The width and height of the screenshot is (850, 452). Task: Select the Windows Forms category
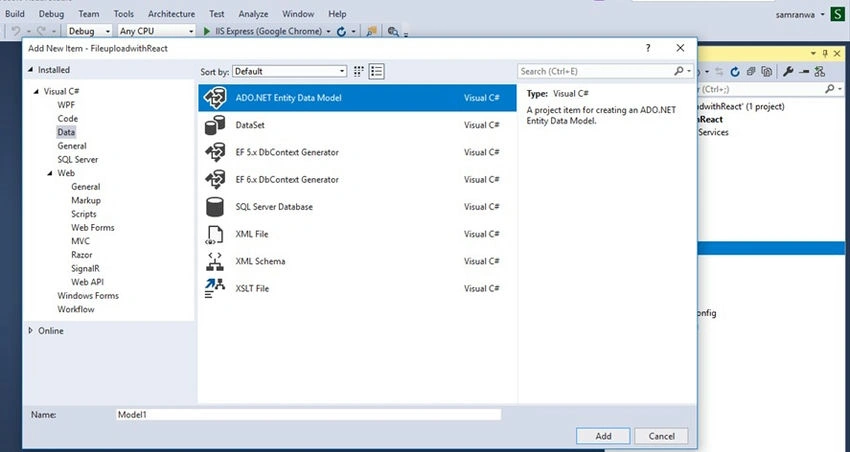pos(88,296)
